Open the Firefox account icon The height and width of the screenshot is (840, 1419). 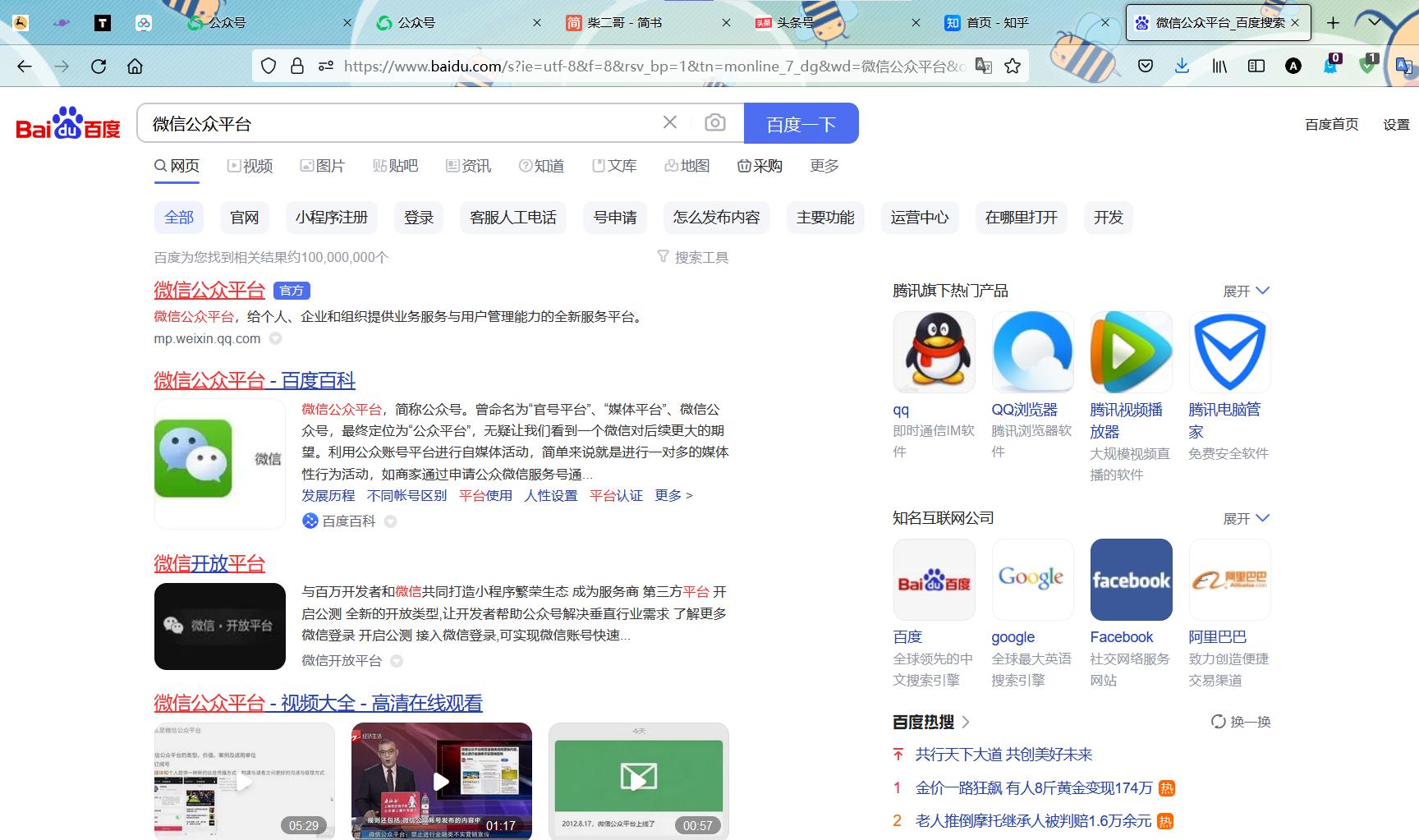[x=1293, y=66]
